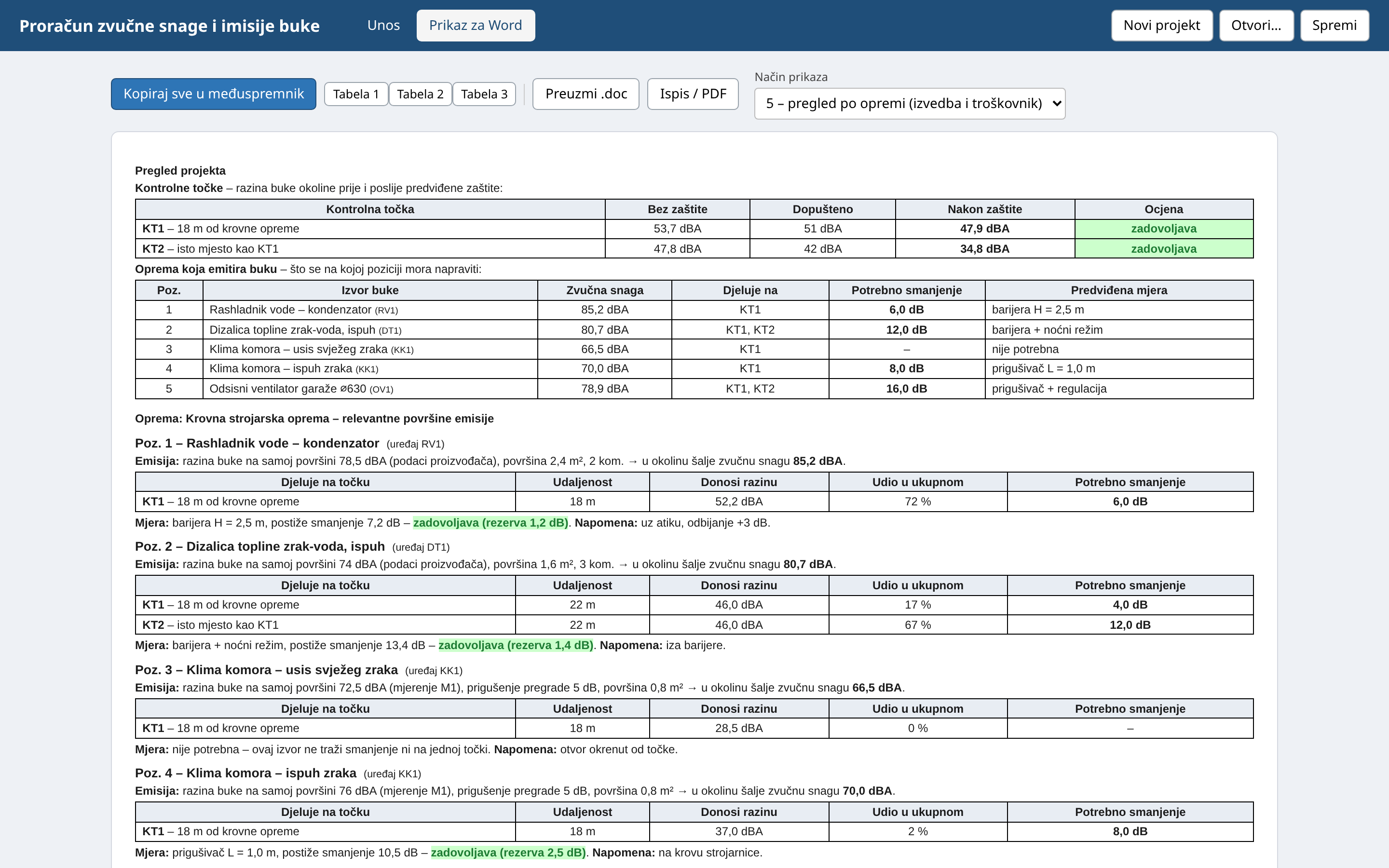1389x868 pixels.
Task: Click 'zadovoljava (rezerva 1,4 dB)' highlight
Action: click(x=516, y=645)
